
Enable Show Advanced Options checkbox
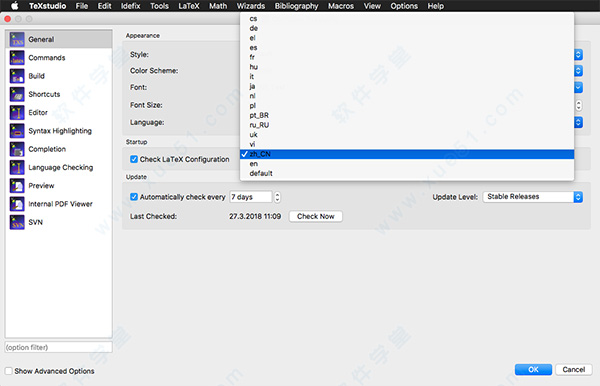(8, 371)
